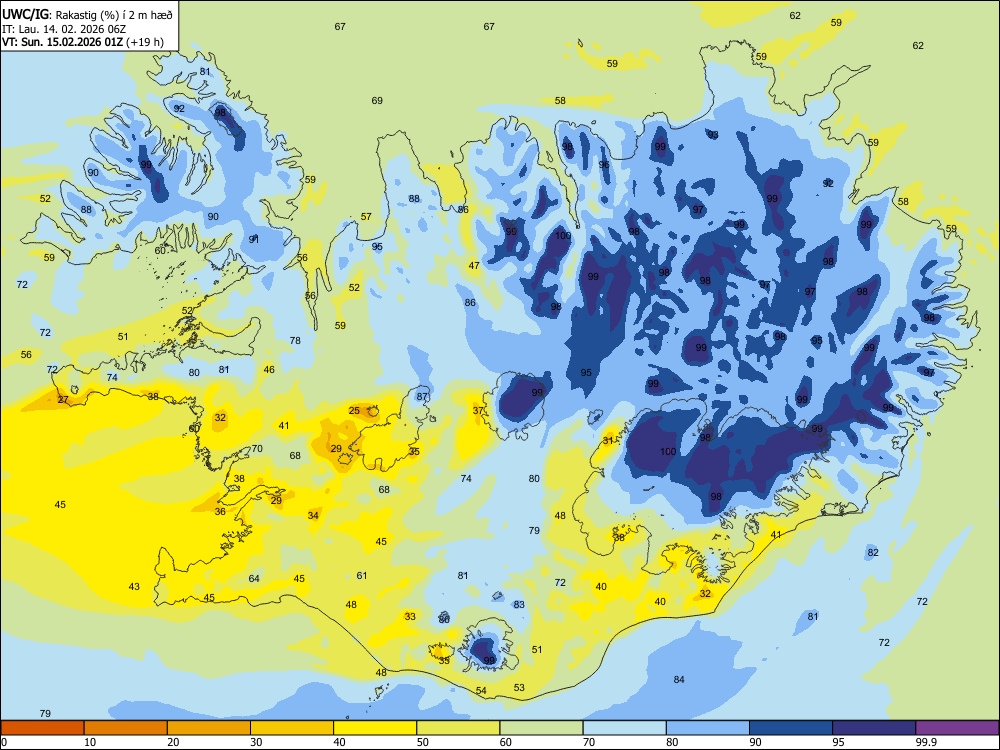This screenshot has height=750, width=1000.
Task: Click the 'VT: Sun. 15.02.2026 01Z (+19 h)' line
Action: point(82,42)
